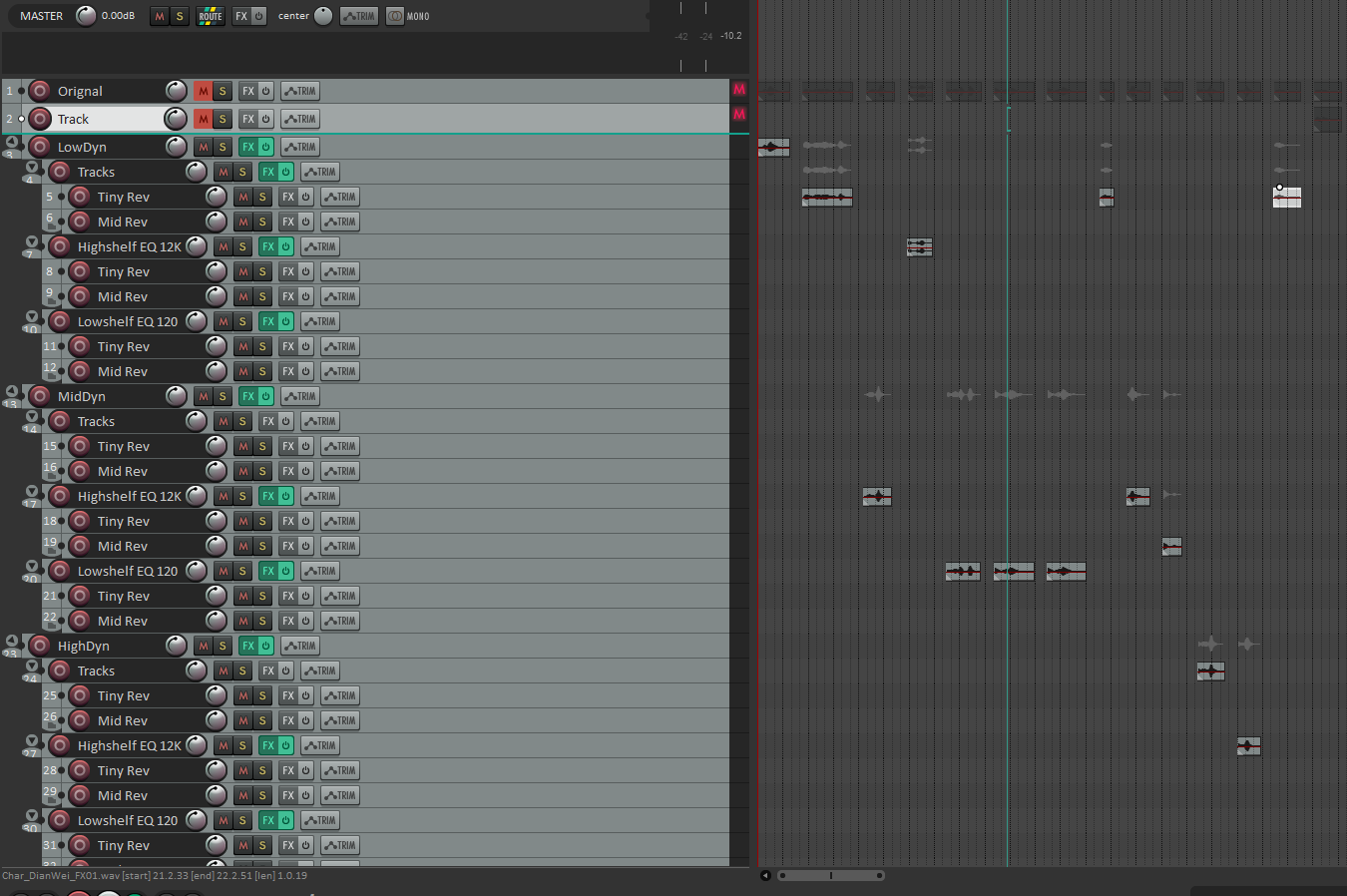Arm track 5 Tiny Rev for recording
The image size is (1347, 896).
click(x=80, y=197)
